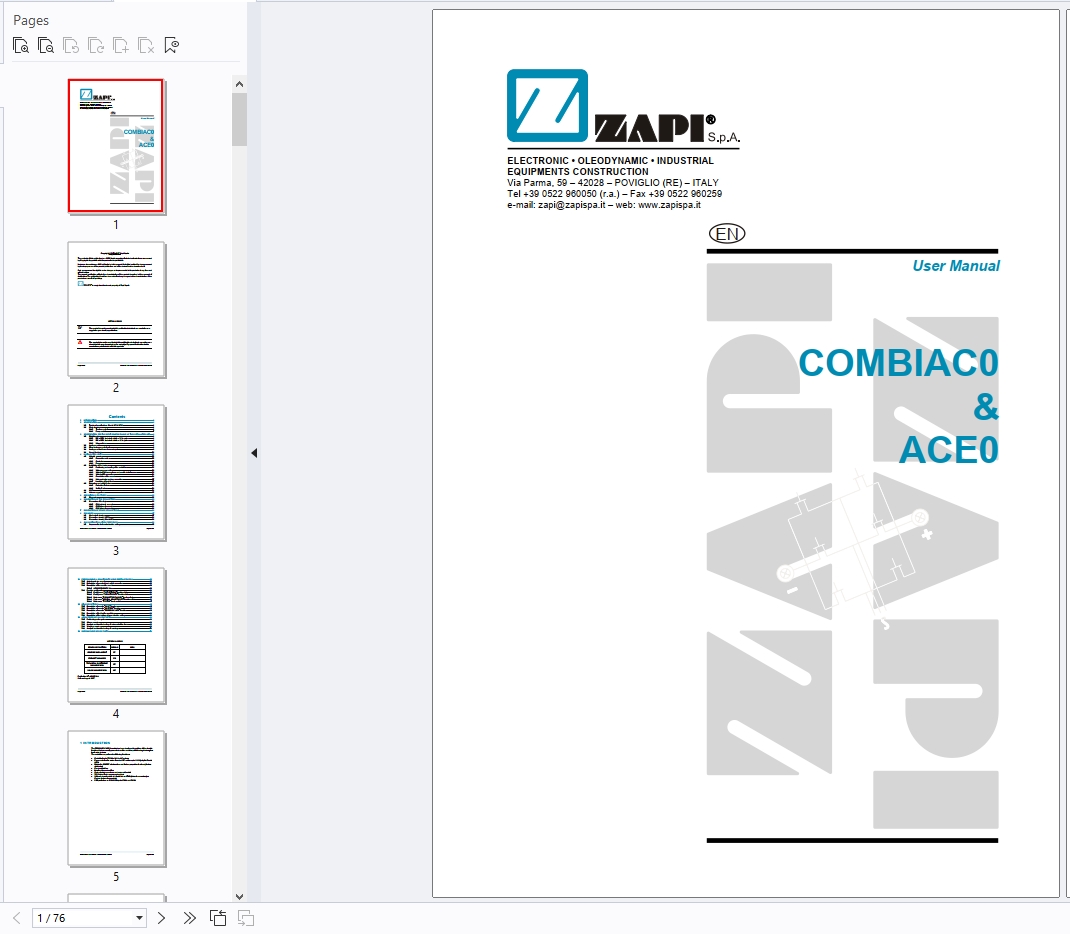Select the page 5 thumbnail

coord(116,798)
